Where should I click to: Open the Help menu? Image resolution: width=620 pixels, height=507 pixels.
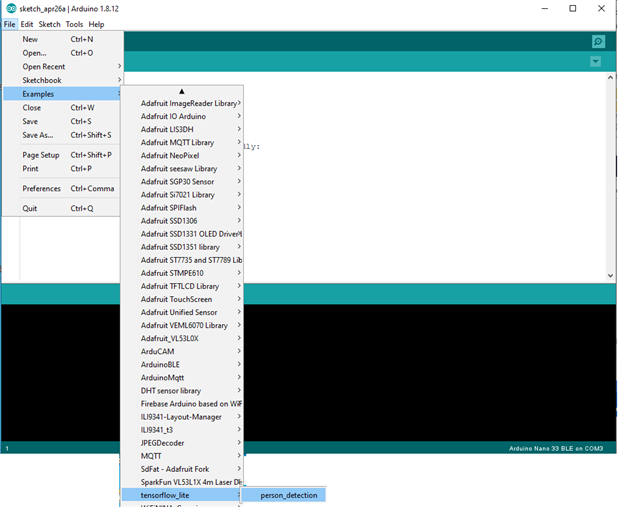[x=96, y=24]
